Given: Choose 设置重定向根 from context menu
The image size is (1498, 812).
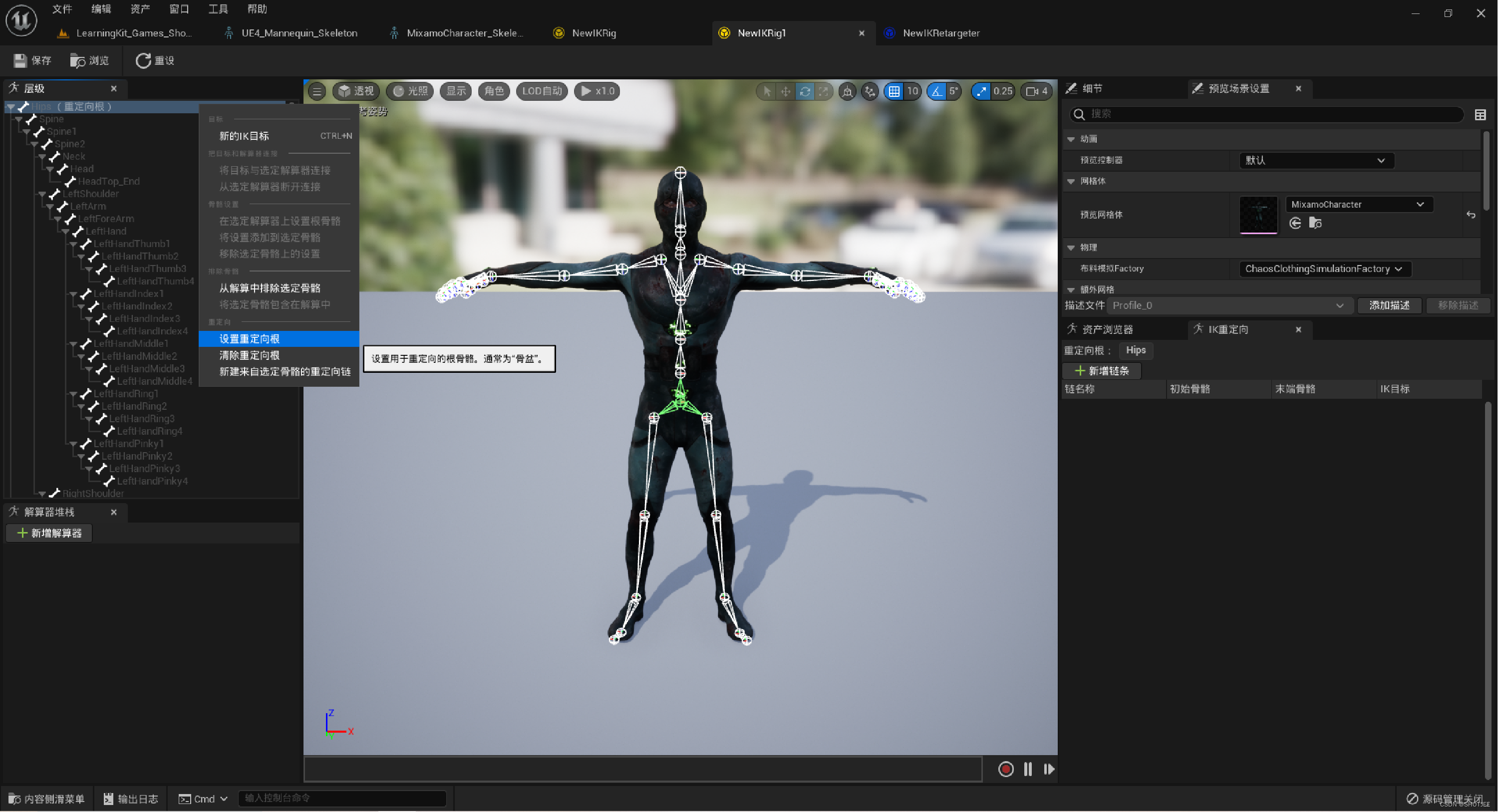Looking at the screenshot, I should tap(279, 339).
